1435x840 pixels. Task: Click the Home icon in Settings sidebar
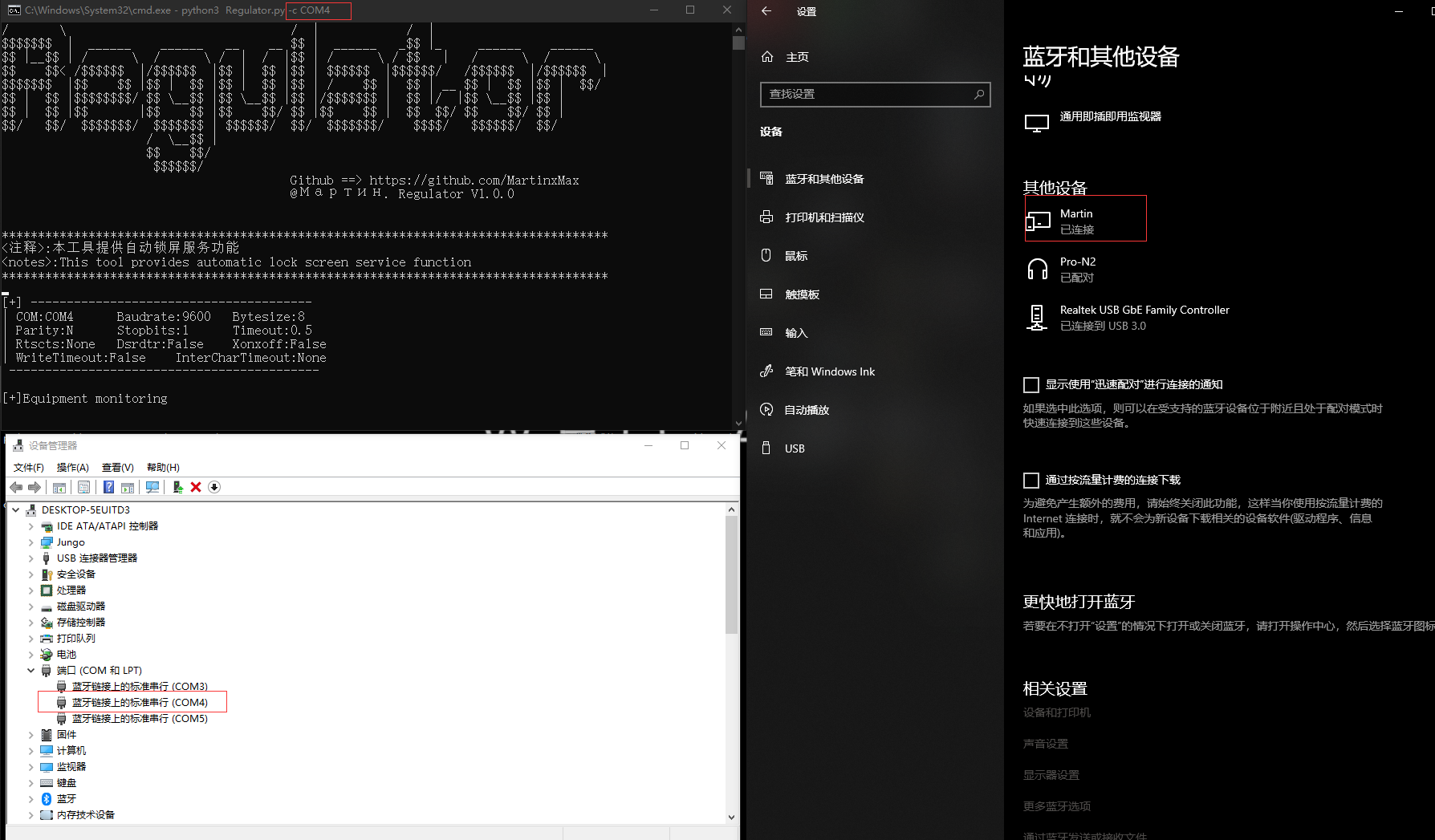[767, 57]
